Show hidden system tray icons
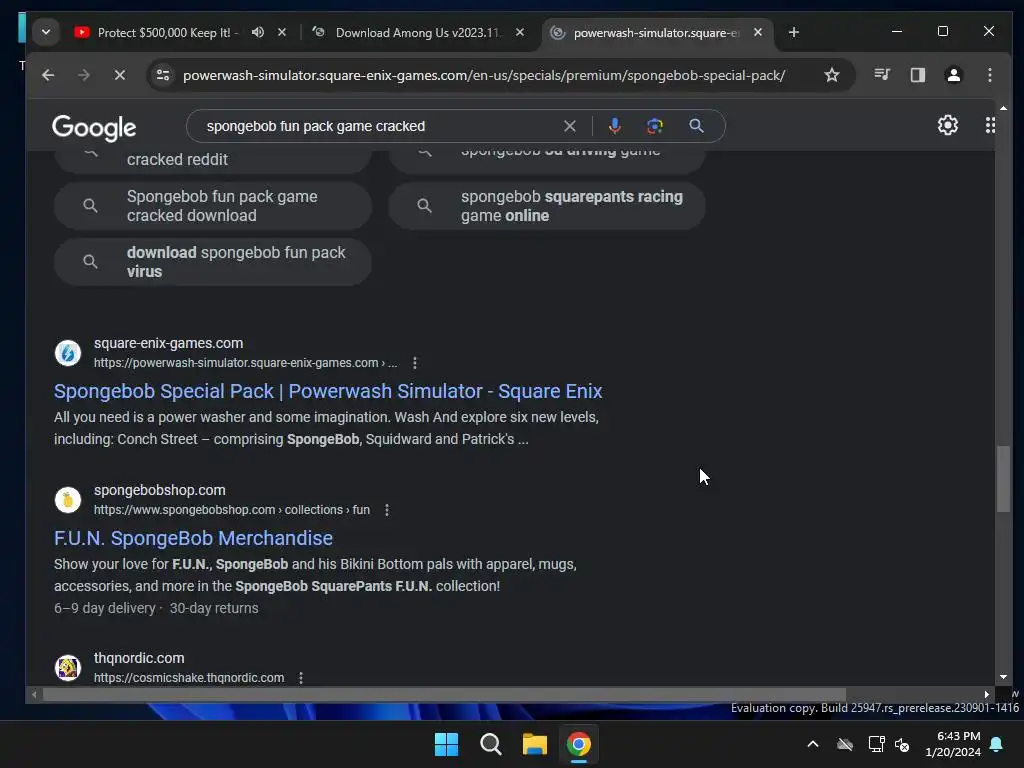The height and width of the screenshot is (768, 1024). point(812,744)
